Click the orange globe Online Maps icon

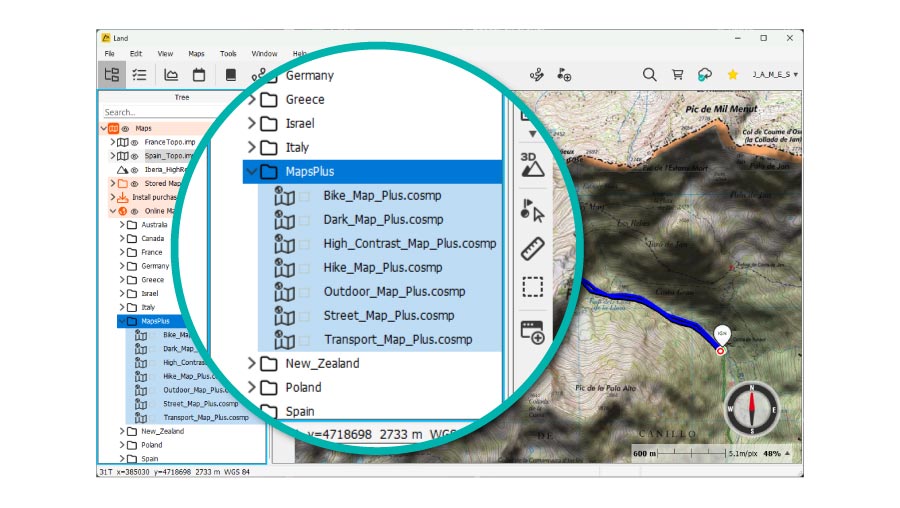pyautogui.click(x=122, y=211)
